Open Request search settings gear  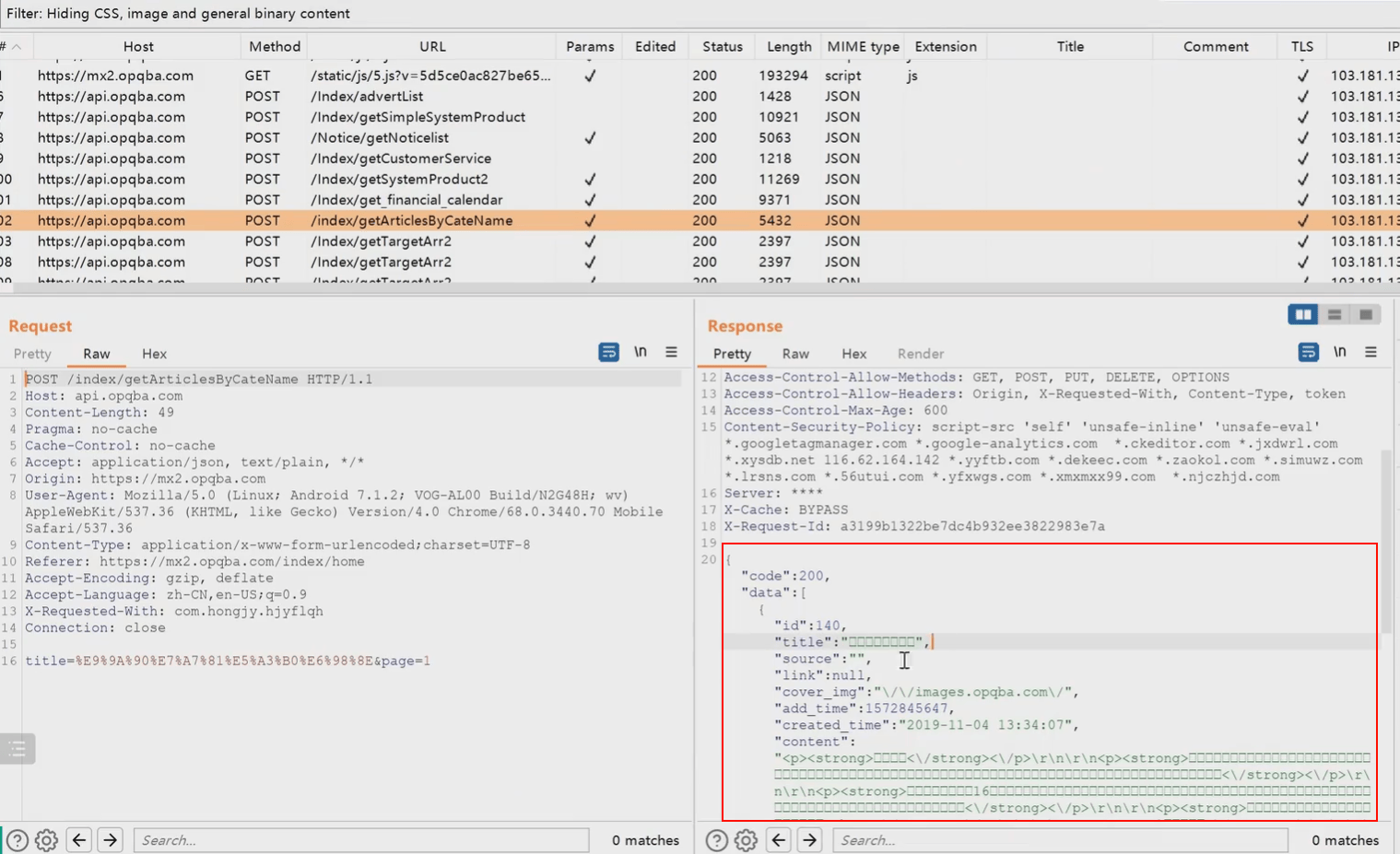click(x=46, y=840)
